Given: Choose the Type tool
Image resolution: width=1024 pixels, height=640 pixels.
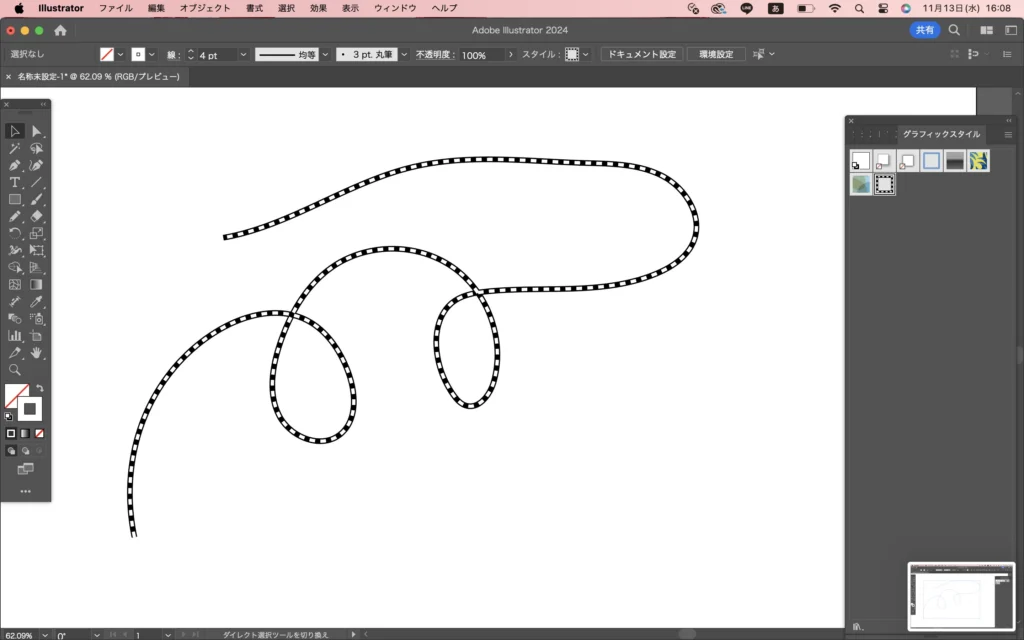Looking at the screenshot, I should click(15, 182).
